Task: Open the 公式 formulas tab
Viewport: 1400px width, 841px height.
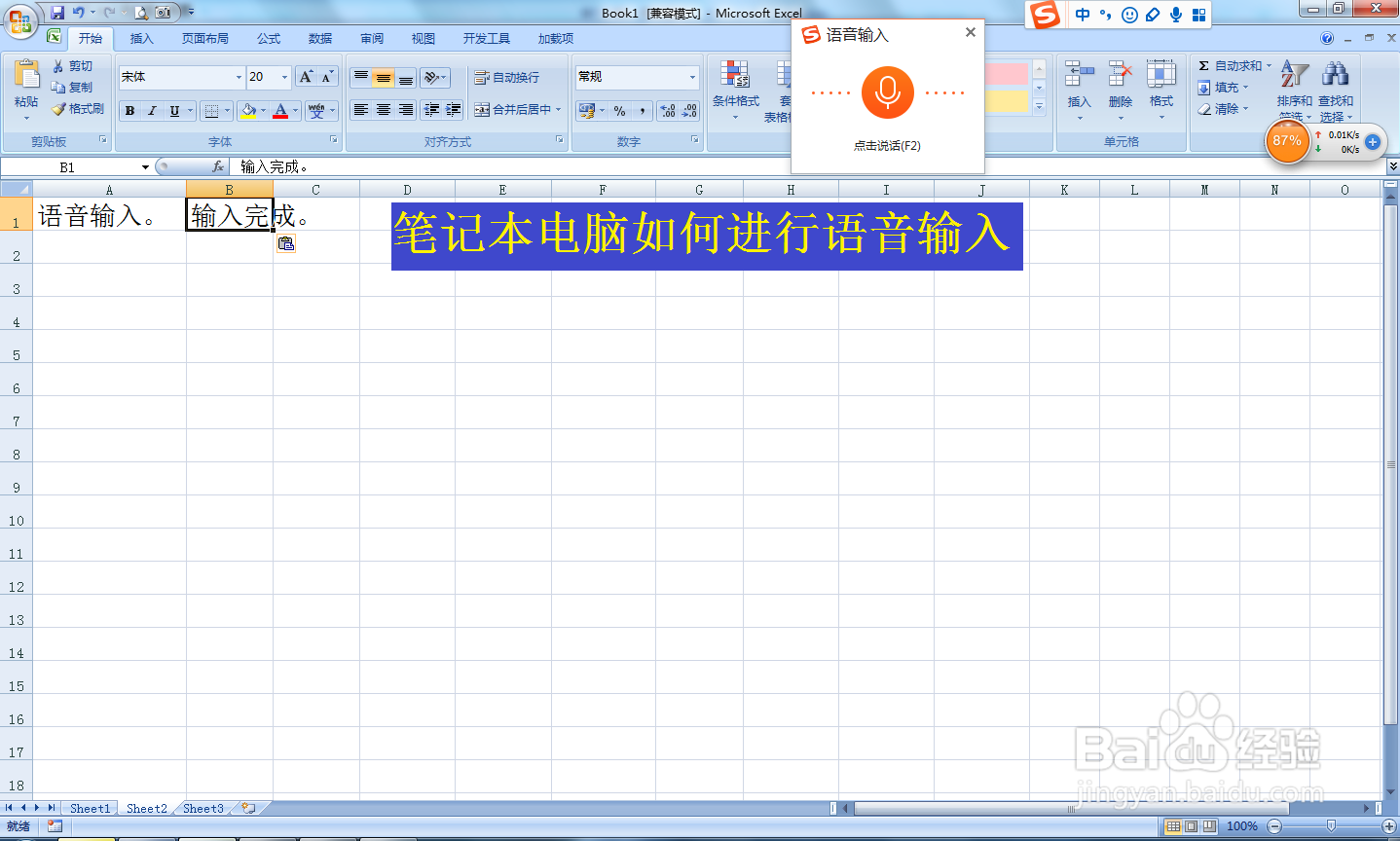Action: pos(269,39)
